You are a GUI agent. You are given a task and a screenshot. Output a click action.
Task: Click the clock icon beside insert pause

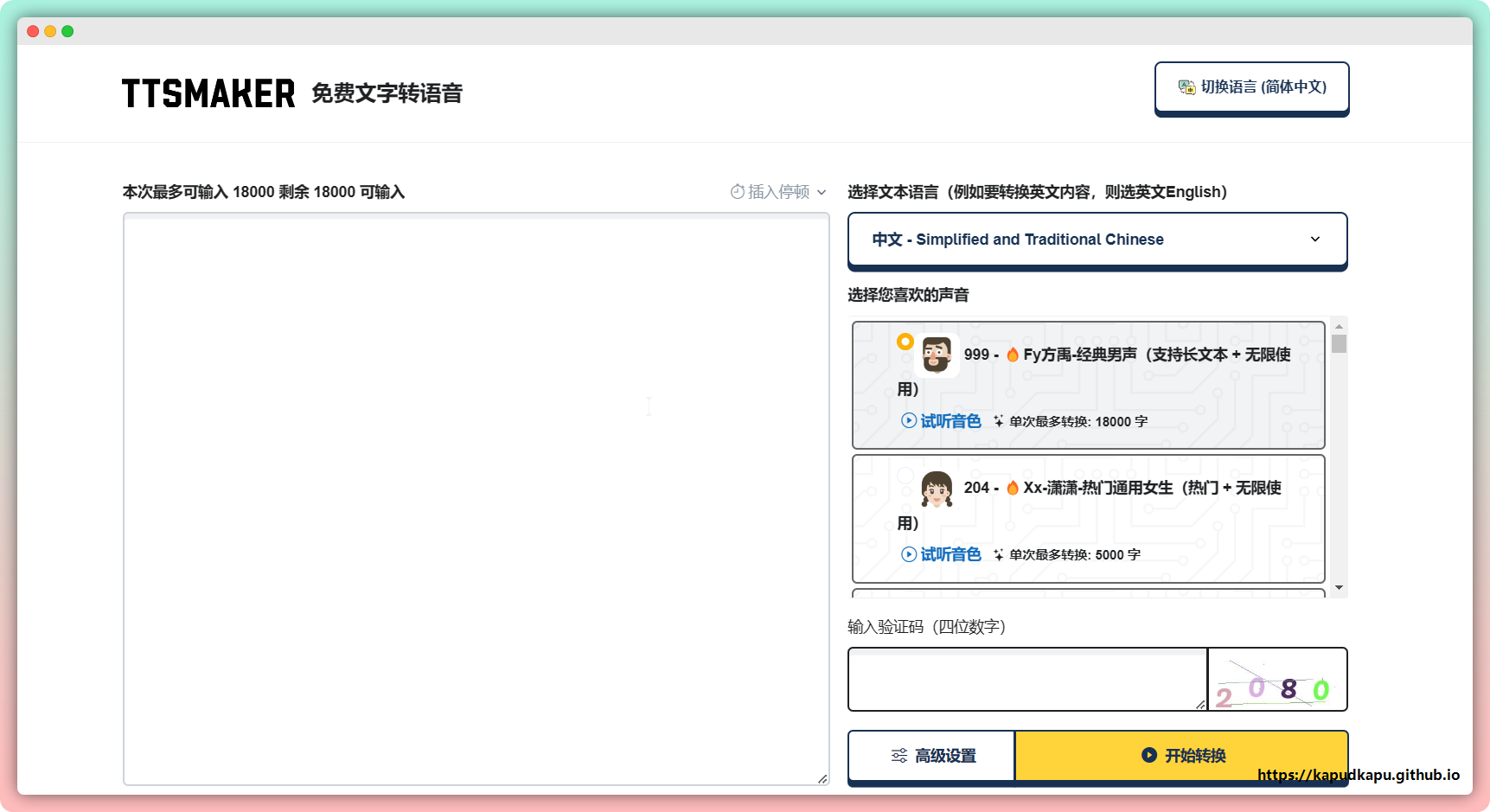tap(737, 192)
